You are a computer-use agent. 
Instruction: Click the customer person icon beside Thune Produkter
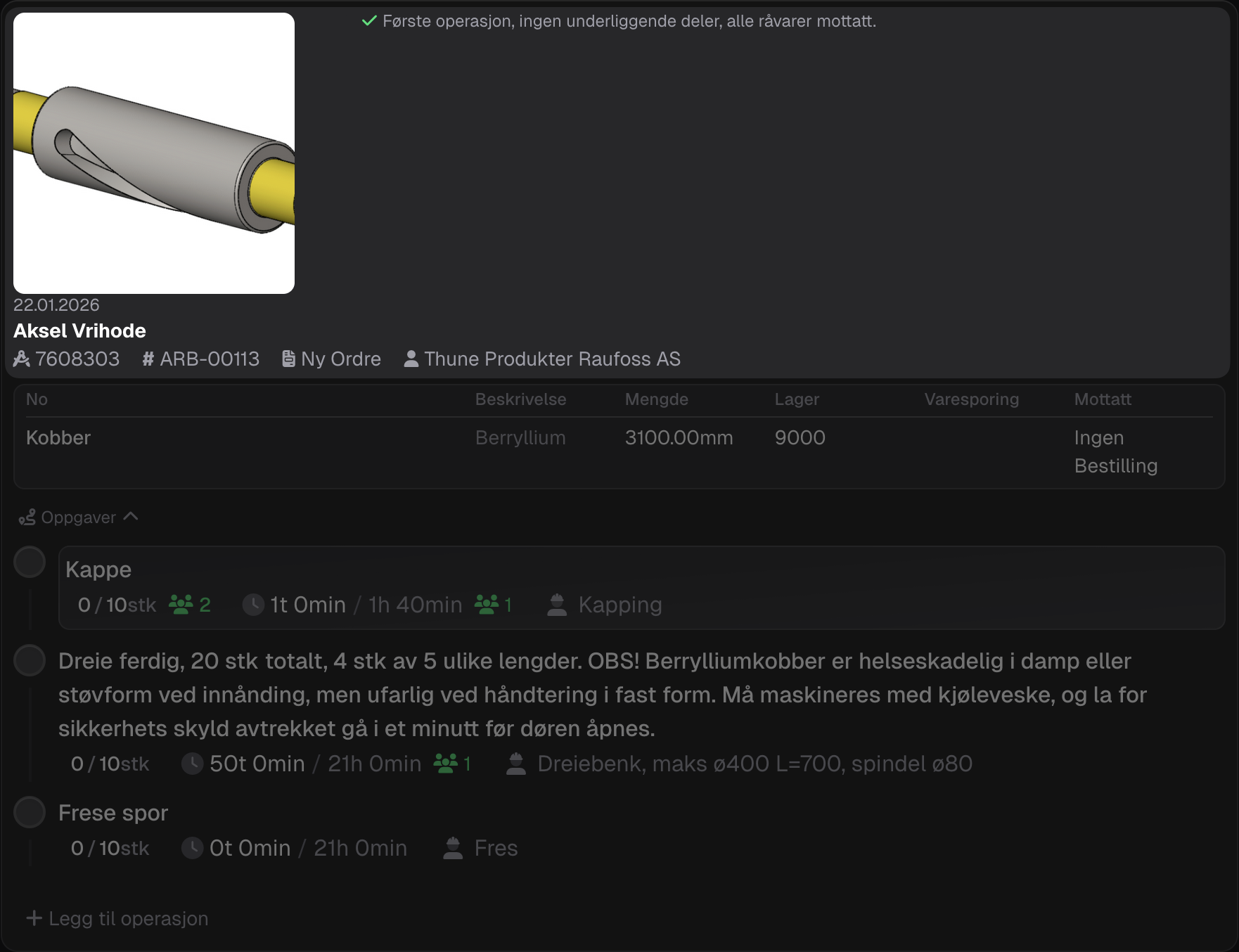411,359
